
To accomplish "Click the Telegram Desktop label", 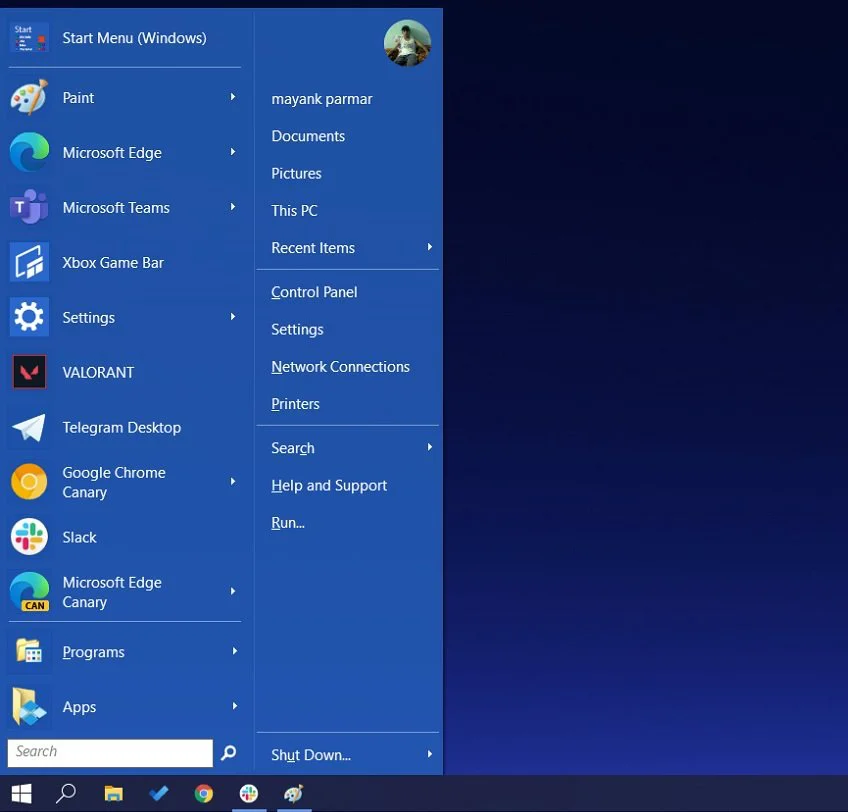I will click(x=122, y=428).
